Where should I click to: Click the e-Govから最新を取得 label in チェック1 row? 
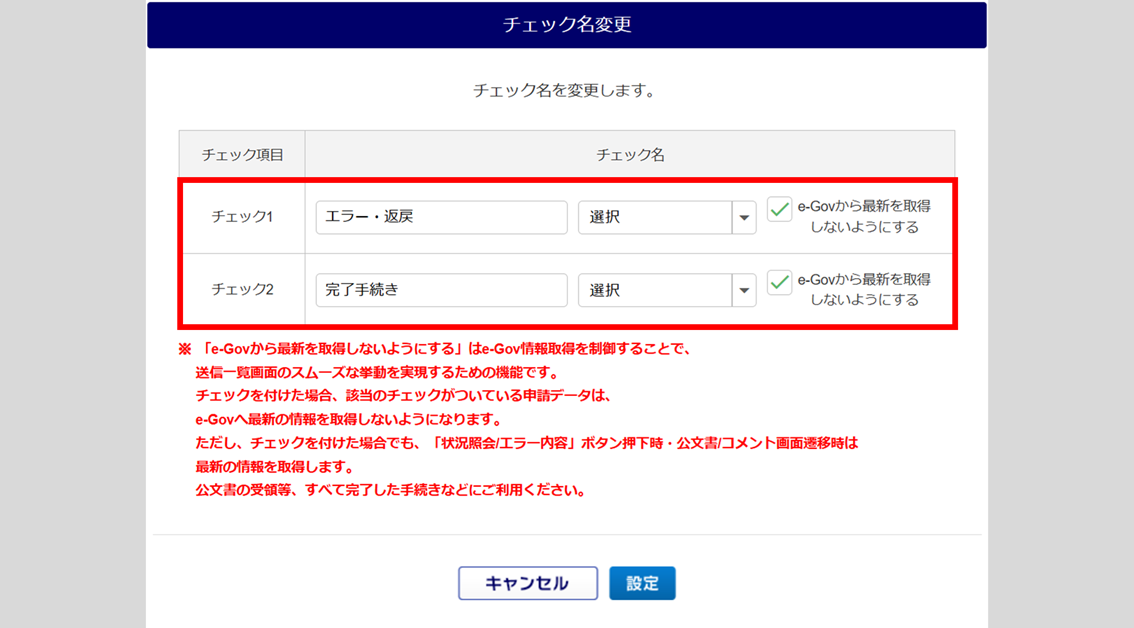[864, 216]
